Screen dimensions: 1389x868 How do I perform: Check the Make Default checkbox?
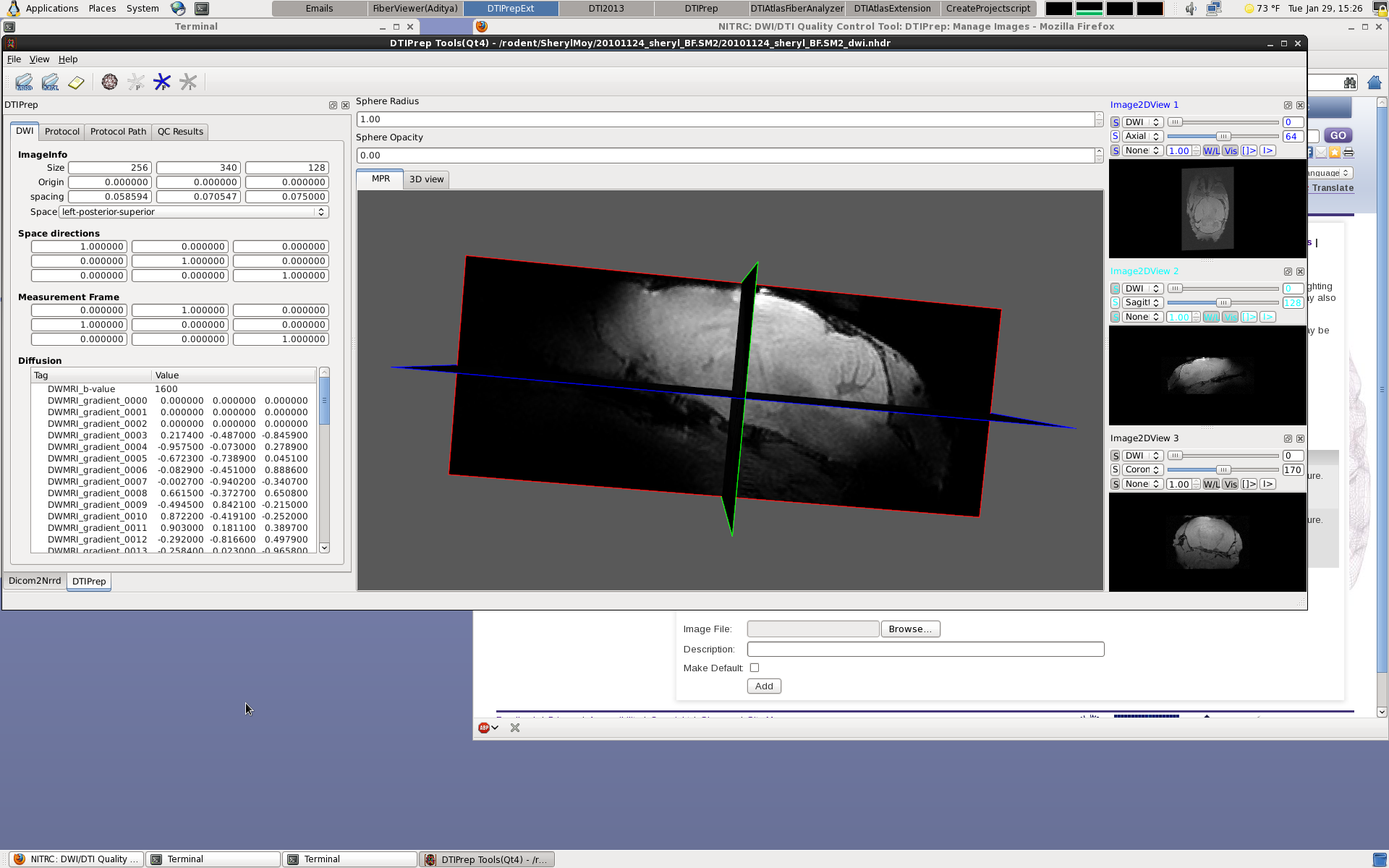point(755,668)
